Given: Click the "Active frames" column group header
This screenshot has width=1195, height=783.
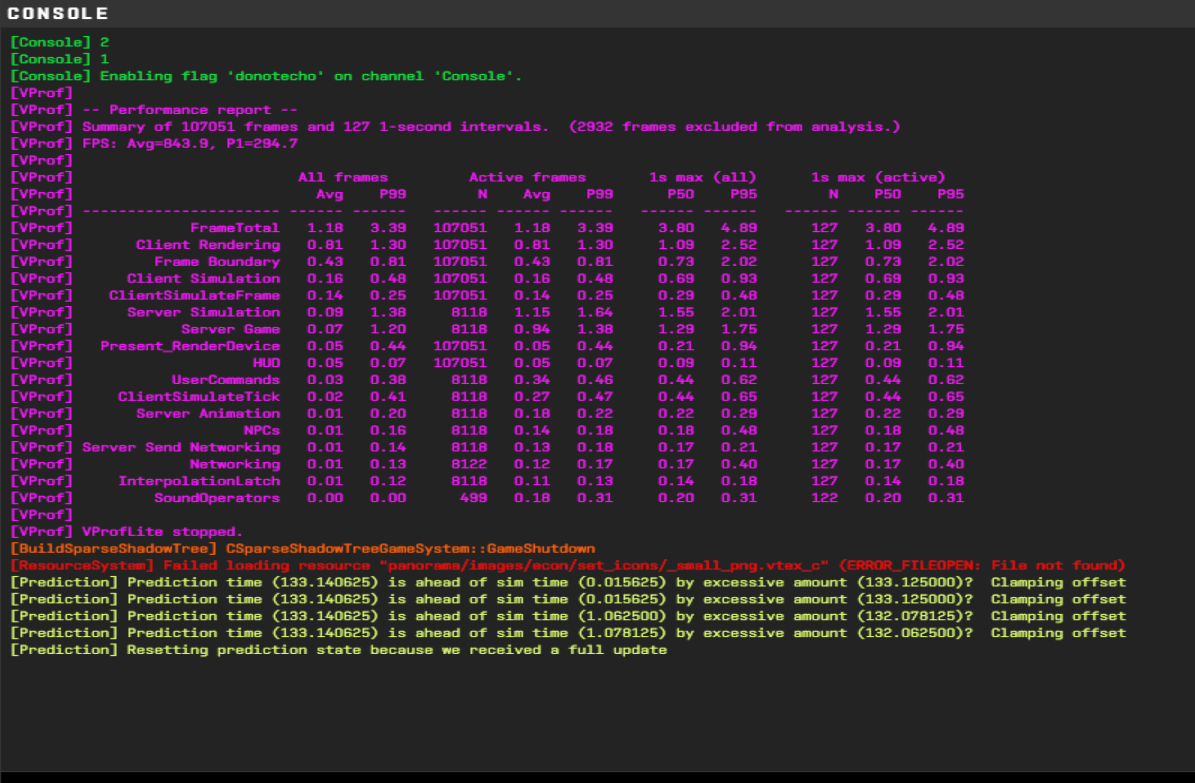Looking at the screenshot, I should click(527, 177).
